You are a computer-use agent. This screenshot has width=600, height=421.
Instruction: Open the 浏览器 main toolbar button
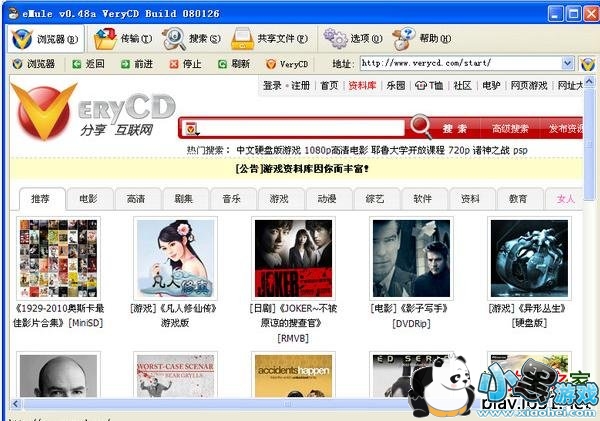pyautogui.click(x=45, y=39)
